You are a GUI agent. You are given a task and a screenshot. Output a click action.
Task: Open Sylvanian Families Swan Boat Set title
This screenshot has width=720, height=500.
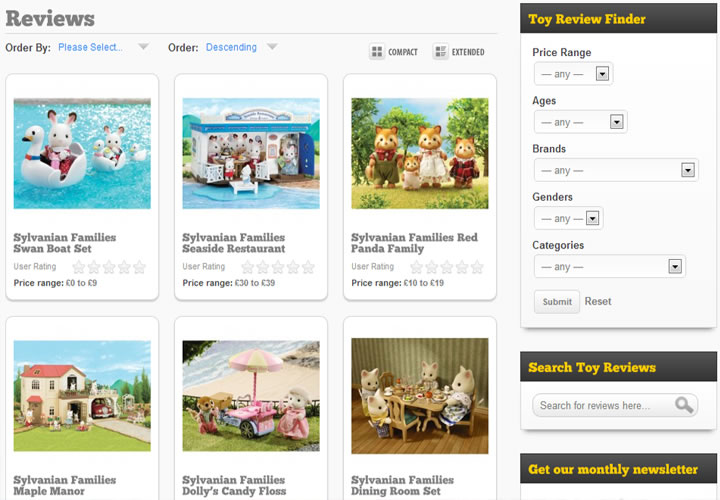coord(65,243)
